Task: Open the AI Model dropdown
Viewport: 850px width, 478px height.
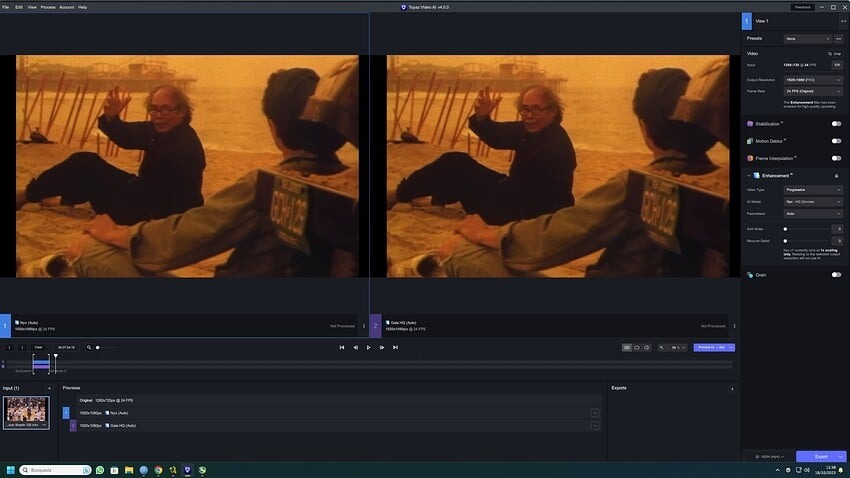Action: [x=813, y=202]
